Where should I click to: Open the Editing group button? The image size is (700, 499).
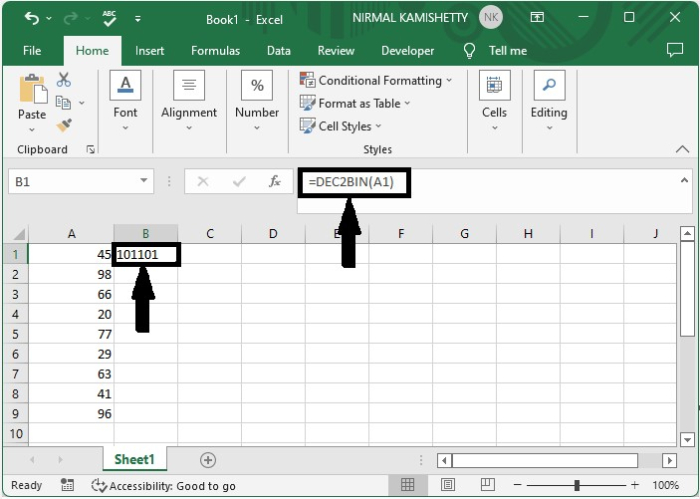548,98
